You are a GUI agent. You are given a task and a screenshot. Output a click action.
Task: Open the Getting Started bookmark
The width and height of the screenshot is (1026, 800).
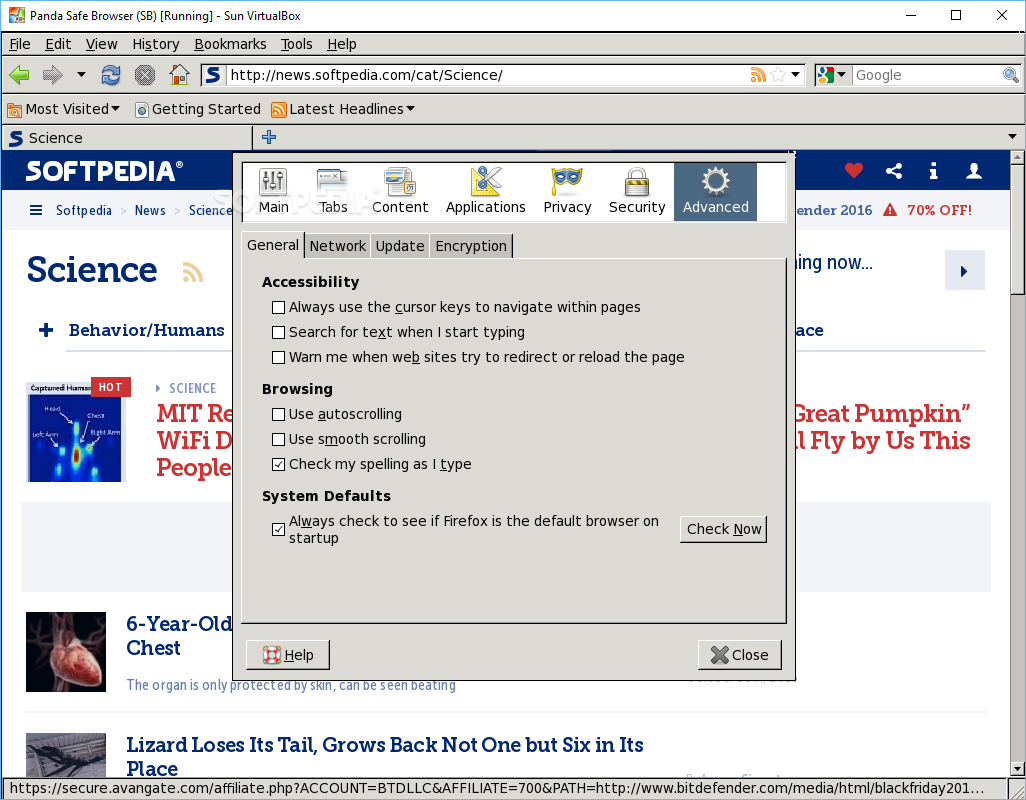(198, 109)
